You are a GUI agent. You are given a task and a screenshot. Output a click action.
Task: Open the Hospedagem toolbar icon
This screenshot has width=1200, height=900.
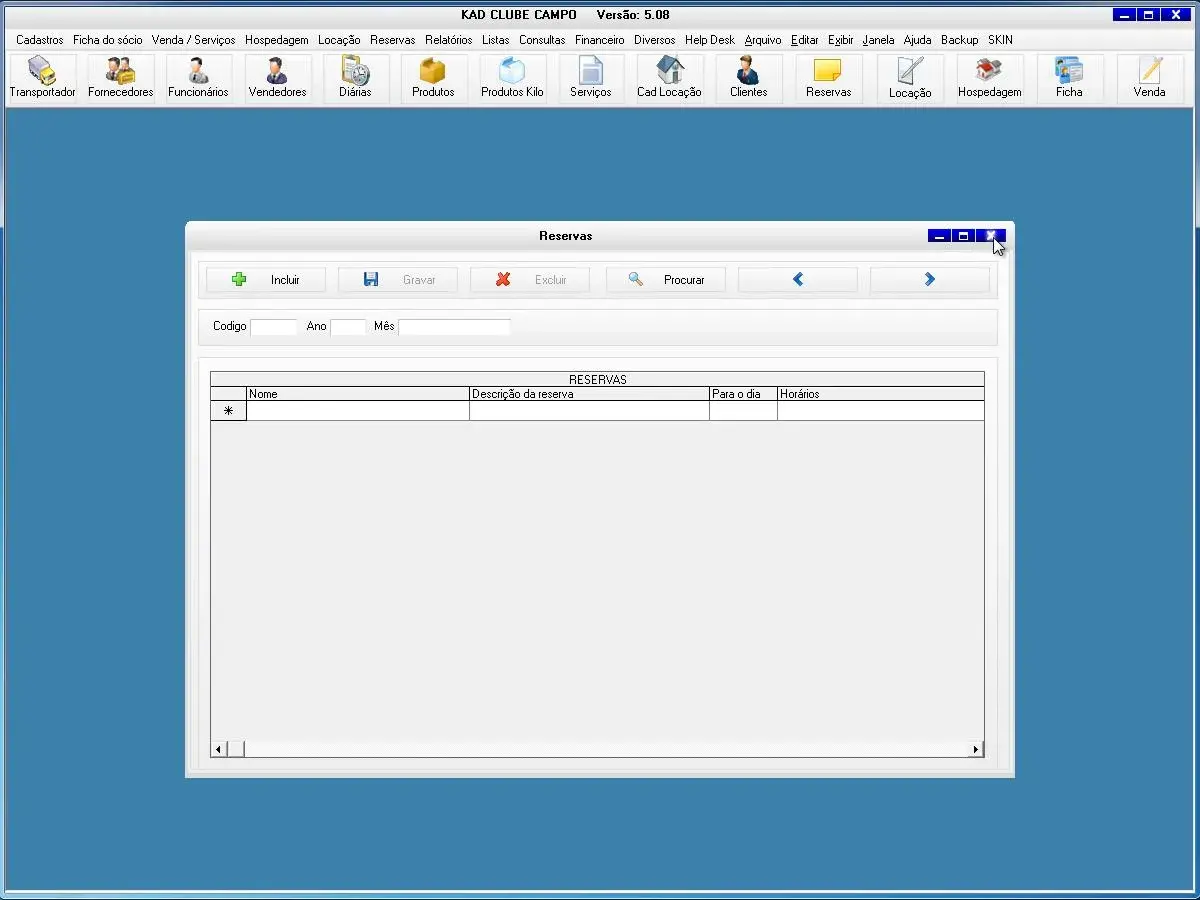[989, 78]
